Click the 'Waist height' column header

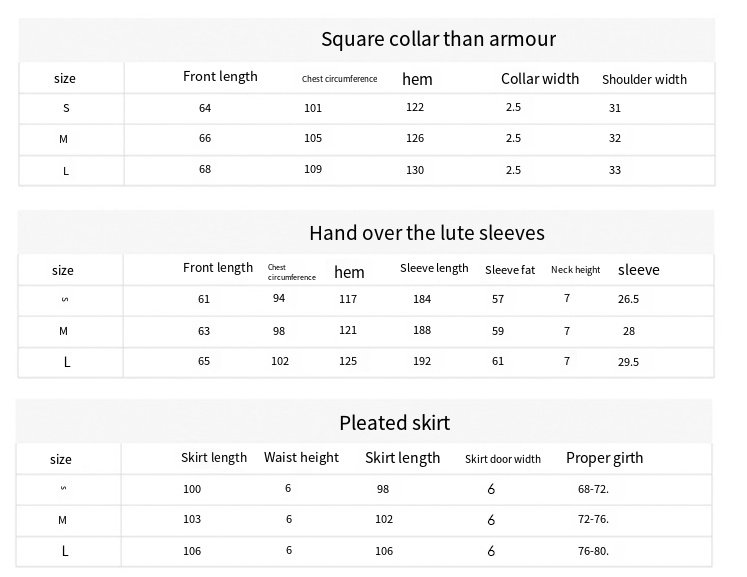click(x=301, y=458)
